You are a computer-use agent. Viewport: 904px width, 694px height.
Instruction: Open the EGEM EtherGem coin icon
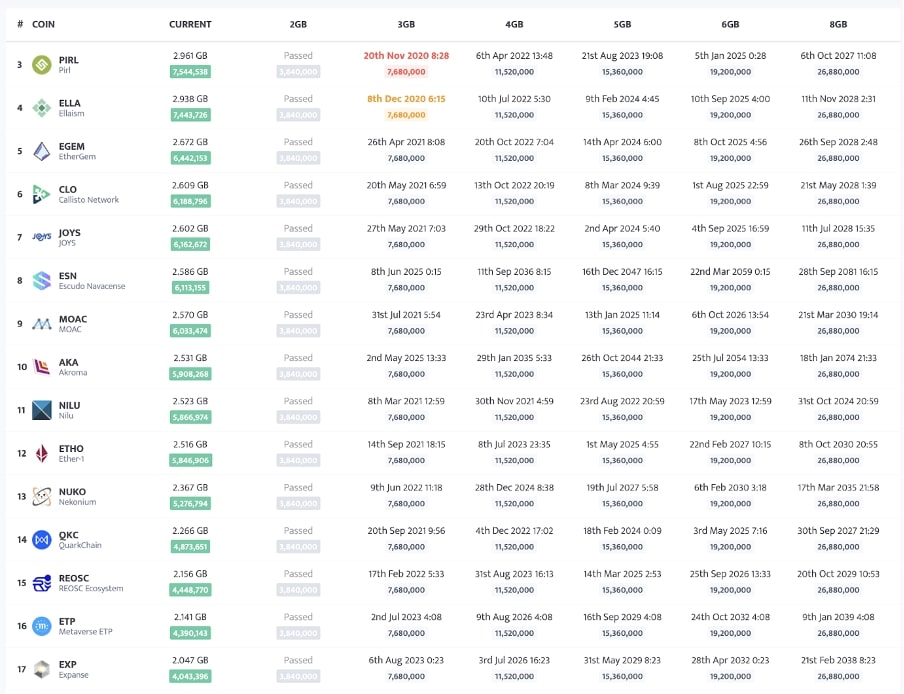42,151
